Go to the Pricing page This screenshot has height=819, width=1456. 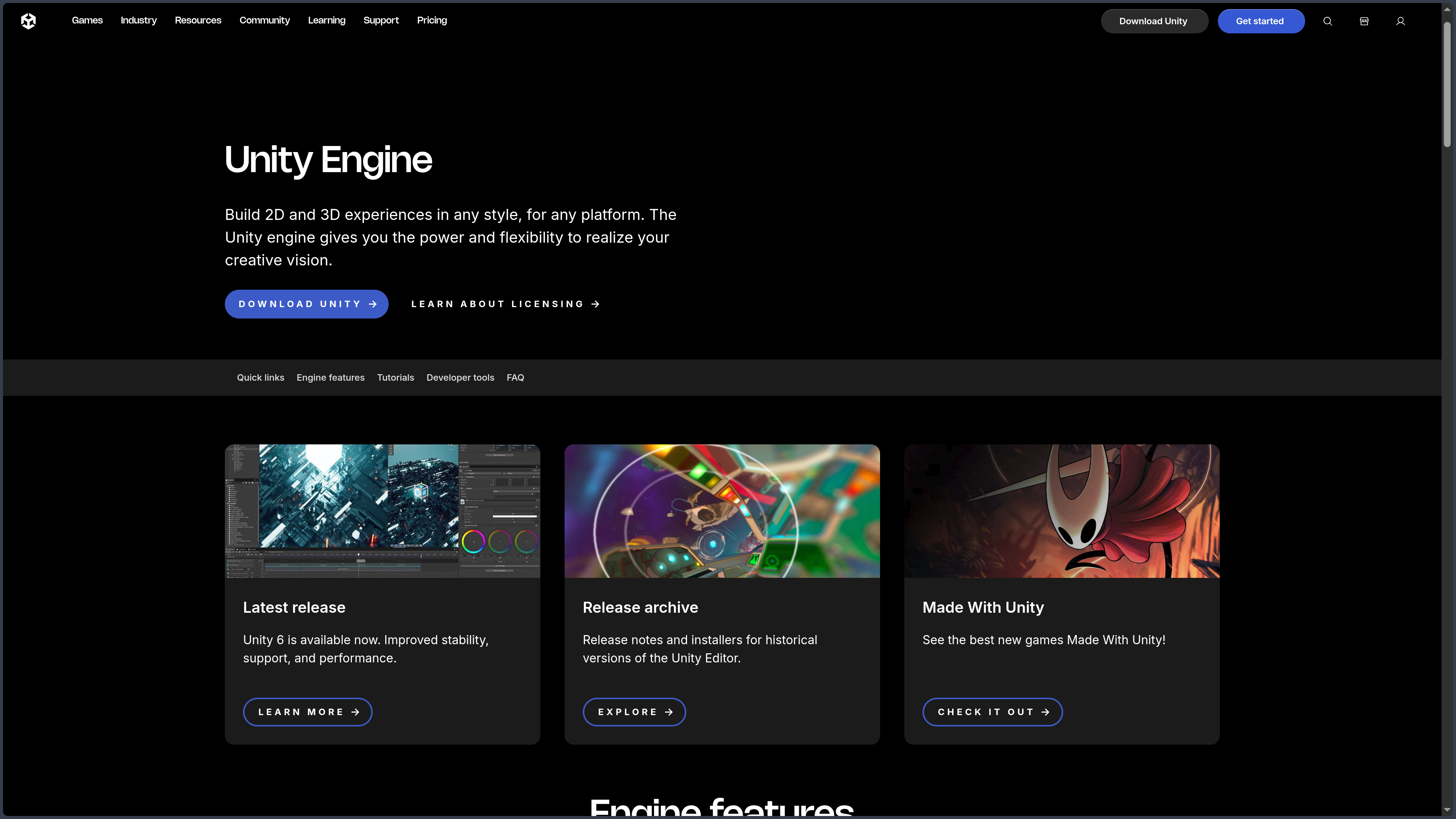click(x=432, y=20)
